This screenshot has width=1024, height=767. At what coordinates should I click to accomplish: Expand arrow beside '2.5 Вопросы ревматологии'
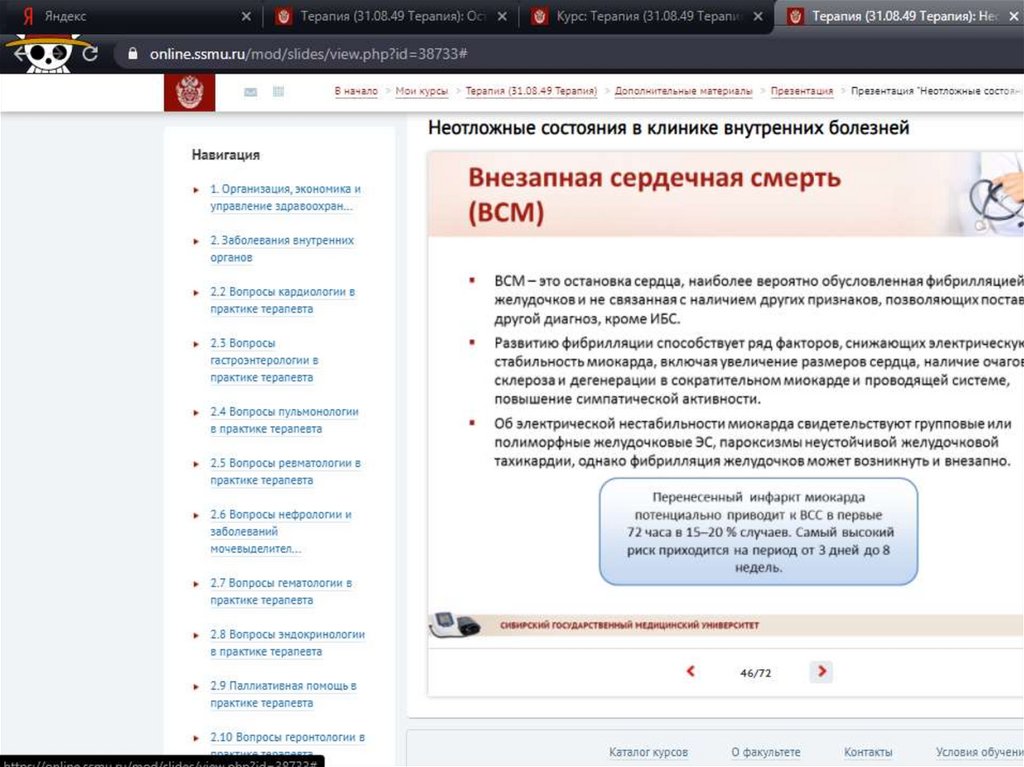point(196,465)
